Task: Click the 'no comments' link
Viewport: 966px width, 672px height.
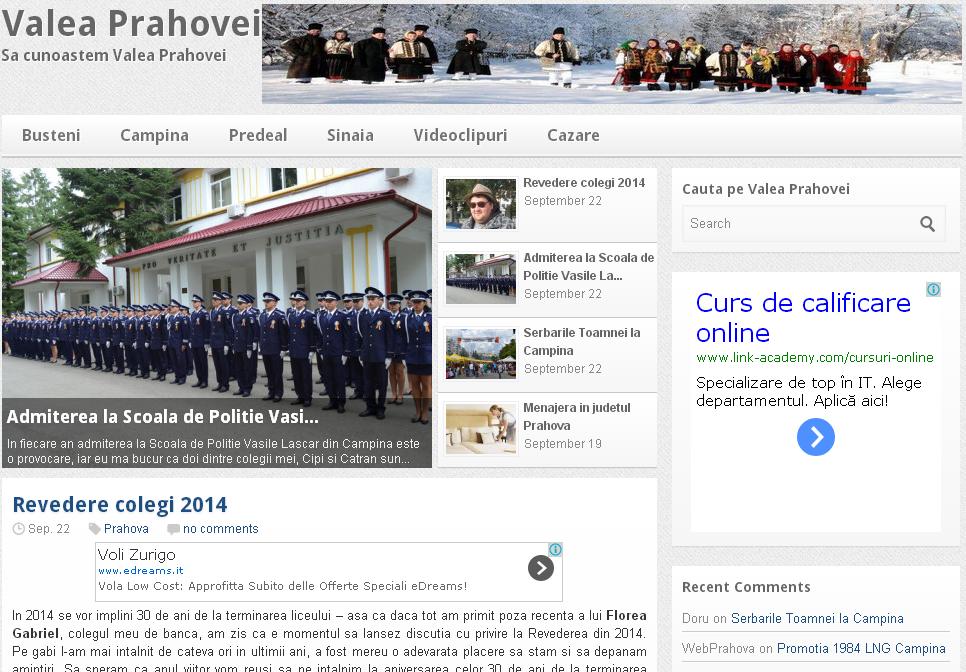Action: (x=220, y=529)
